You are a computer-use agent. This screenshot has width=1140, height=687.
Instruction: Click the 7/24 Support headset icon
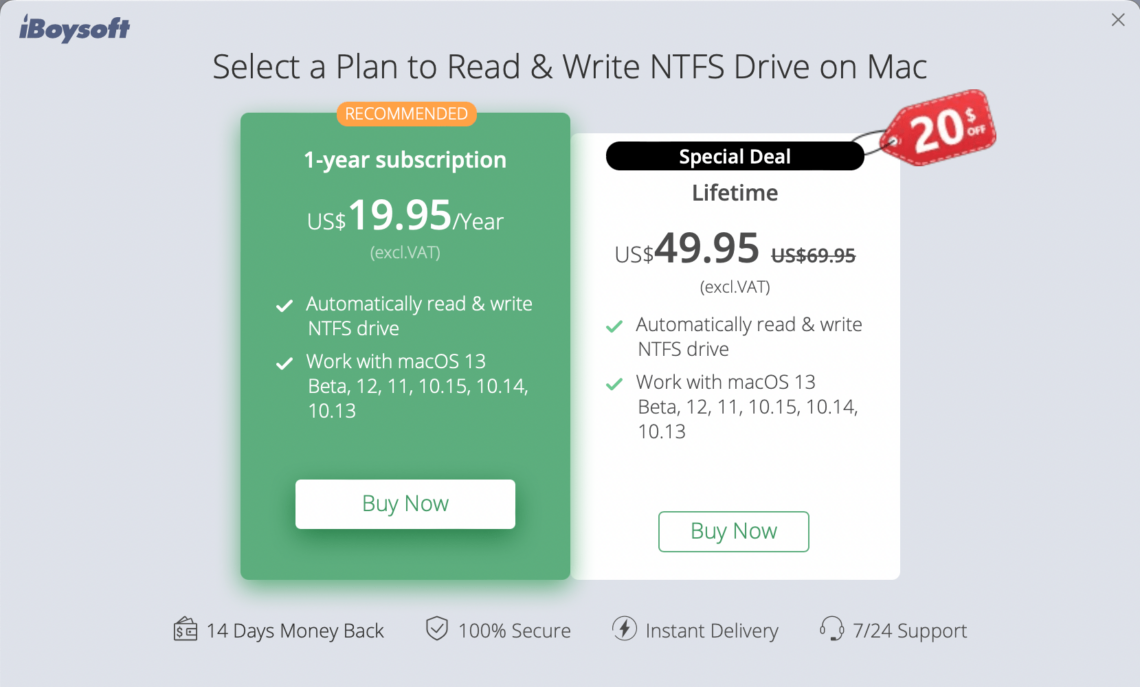[x=833, y=630]
